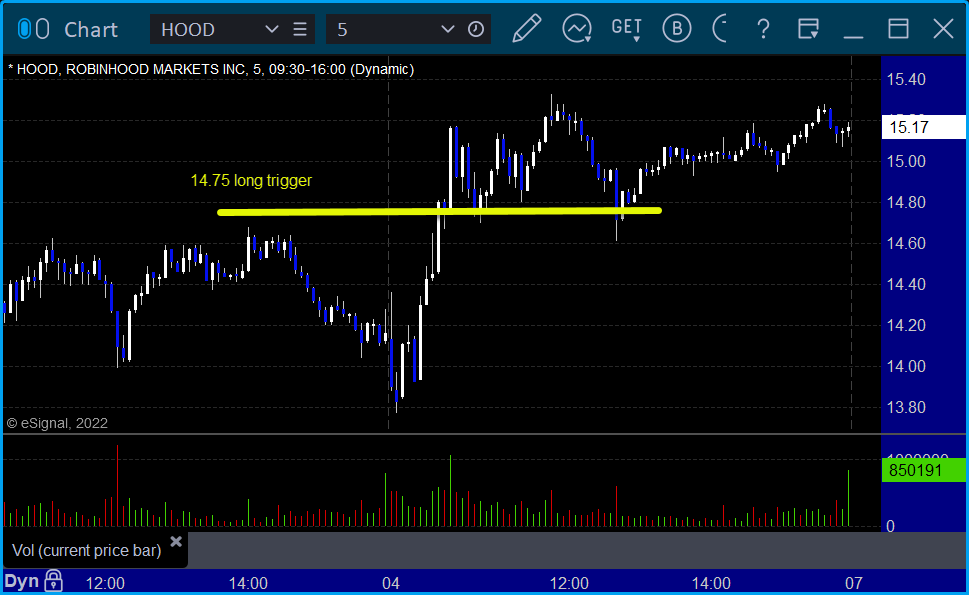Click the 14.80 price axis label
Image resolution: width=969 pixels, height=595 pixels.
pos(906,202)
